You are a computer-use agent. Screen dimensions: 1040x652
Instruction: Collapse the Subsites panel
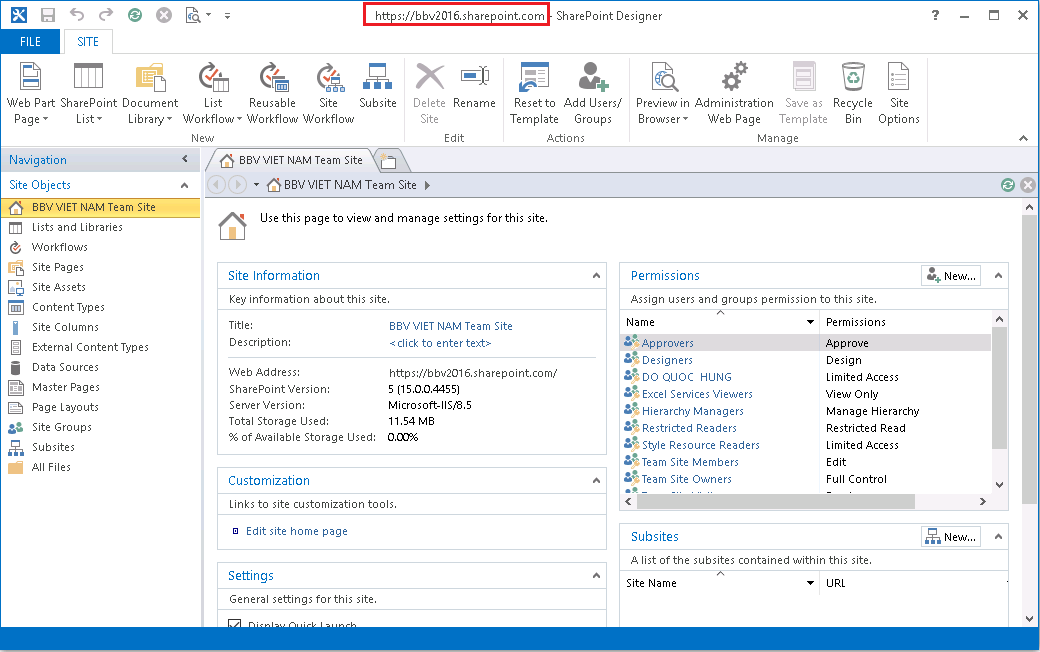click(998, 536)
